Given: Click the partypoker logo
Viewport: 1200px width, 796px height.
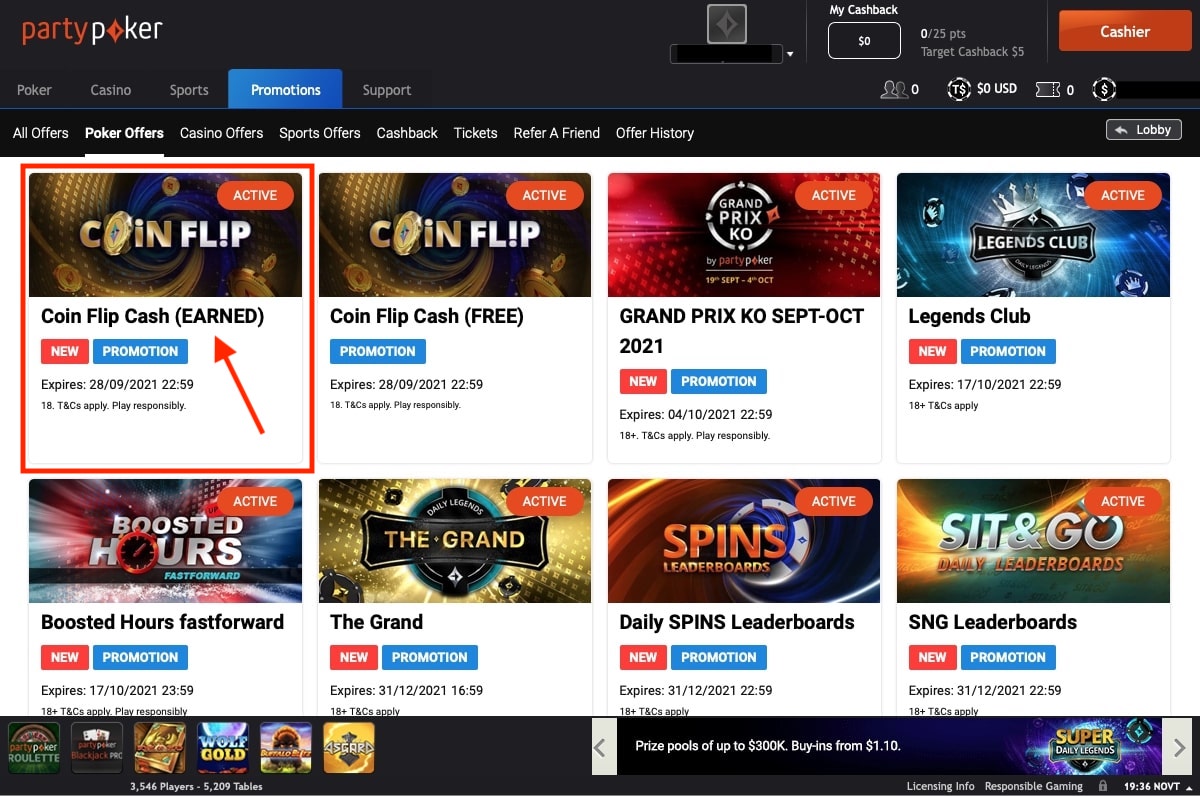Looking at the screenshot, I should pos(92,30).
